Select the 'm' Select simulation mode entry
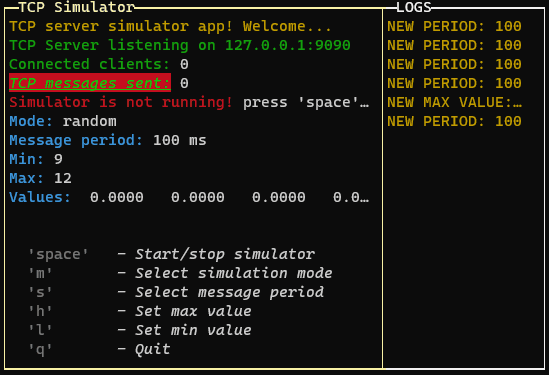 [x=180, y=273]
